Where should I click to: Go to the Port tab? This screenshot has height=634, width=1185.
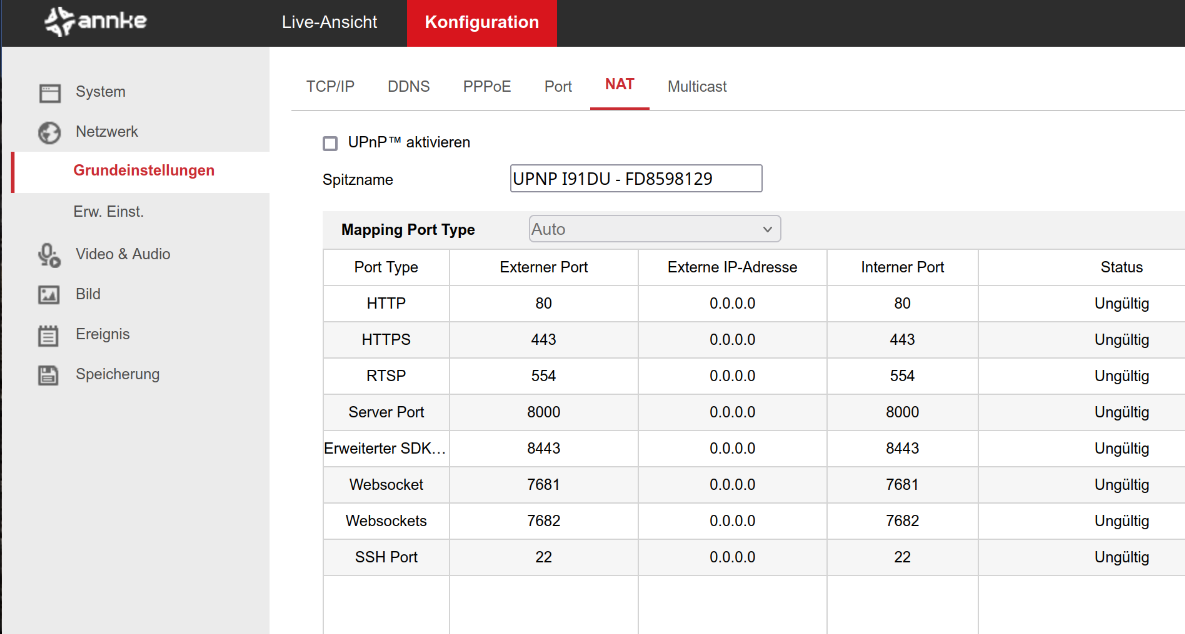pos(558,87)
